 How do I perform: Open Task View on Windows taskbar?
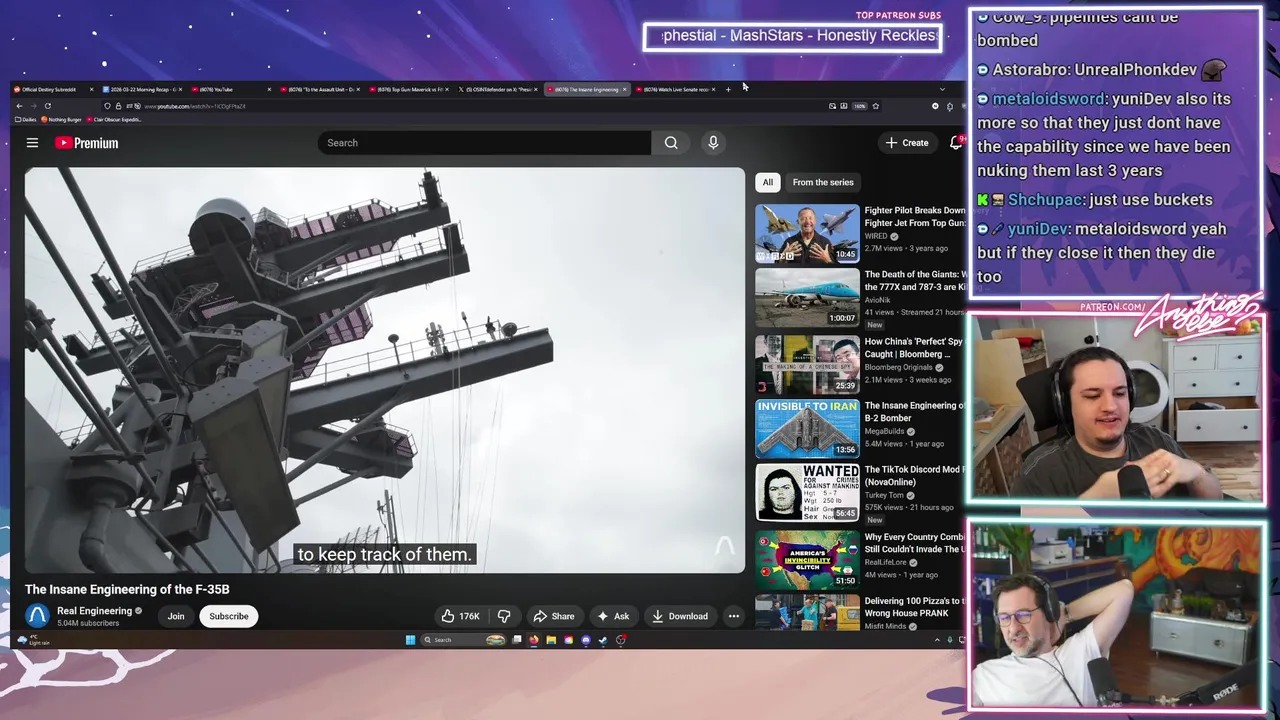517,640
